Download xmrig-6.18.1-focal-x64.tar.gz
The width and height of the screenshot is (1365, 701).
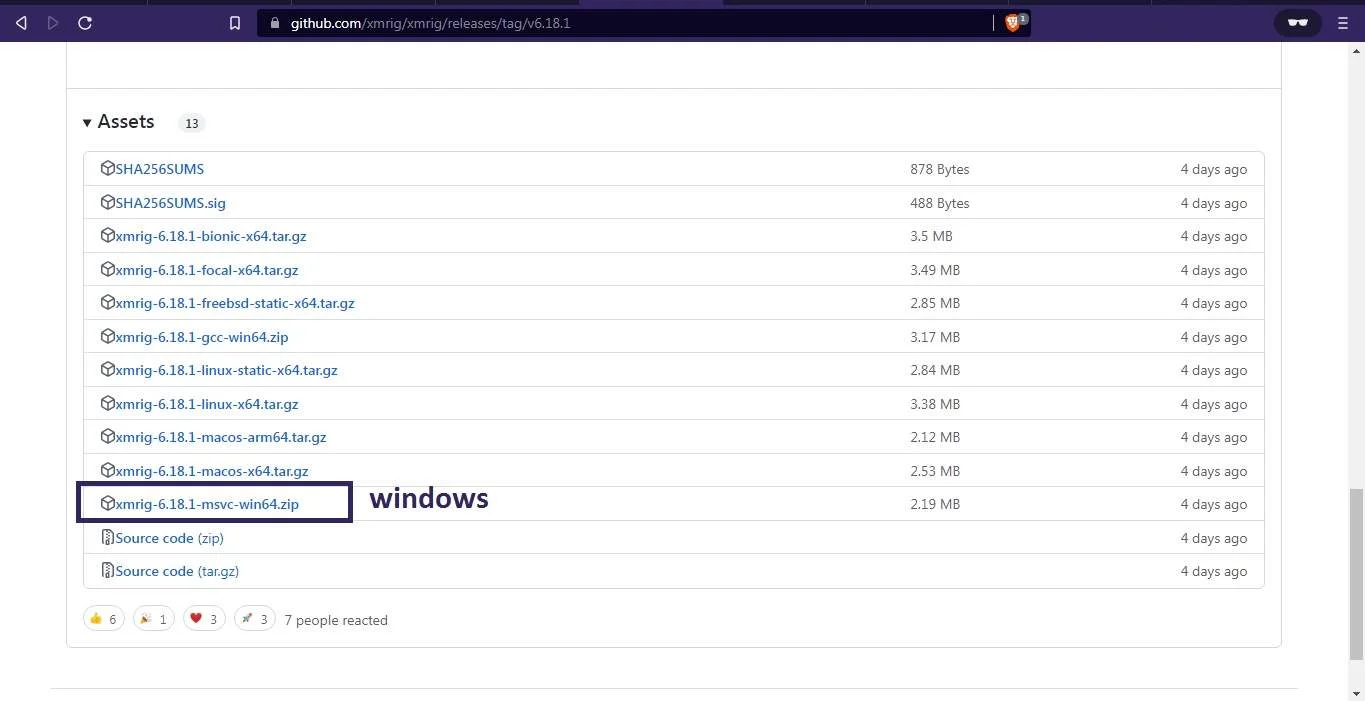[206, 270]
